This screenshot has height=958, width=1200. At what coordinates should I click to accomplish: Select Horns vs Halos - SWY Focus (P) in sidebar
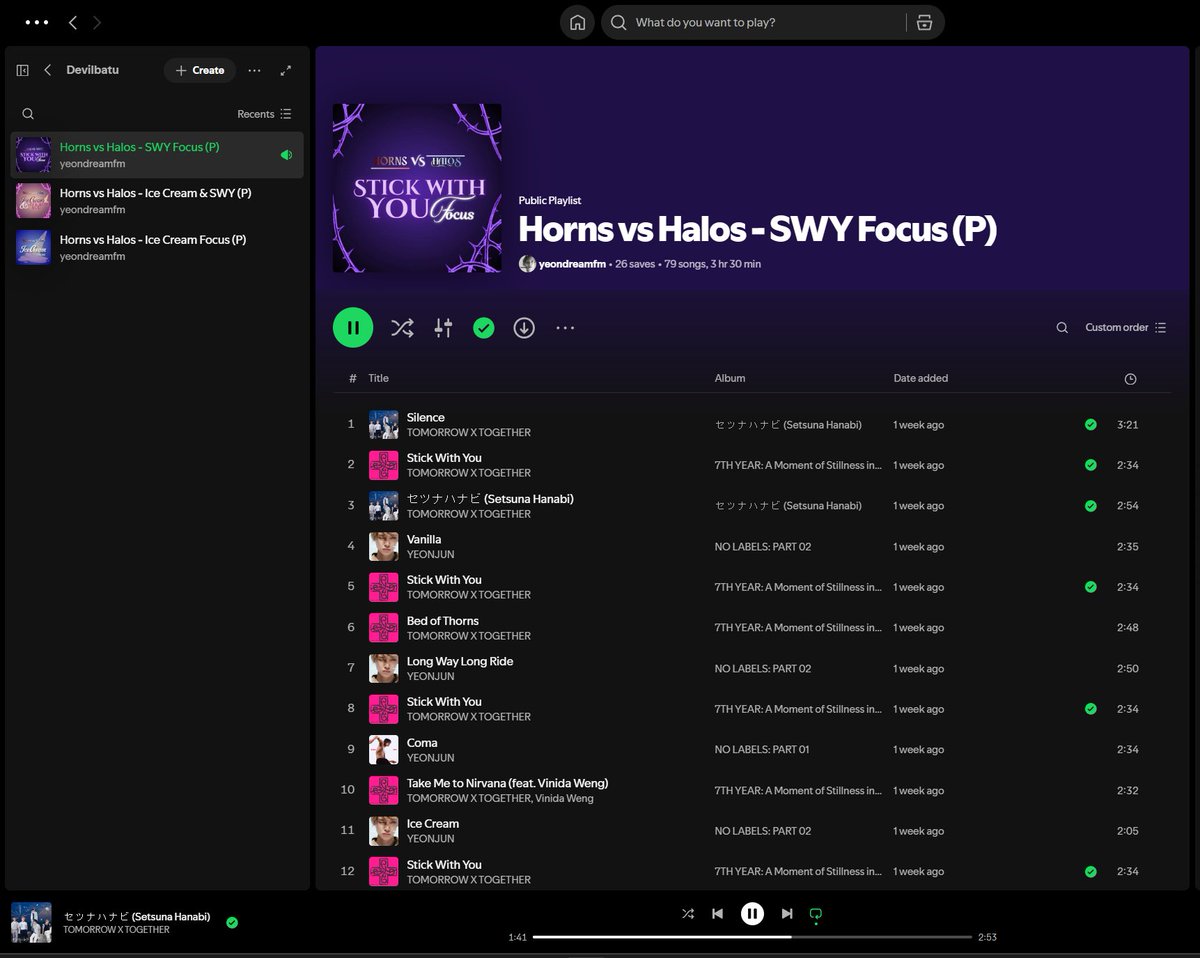coord(157,155)
